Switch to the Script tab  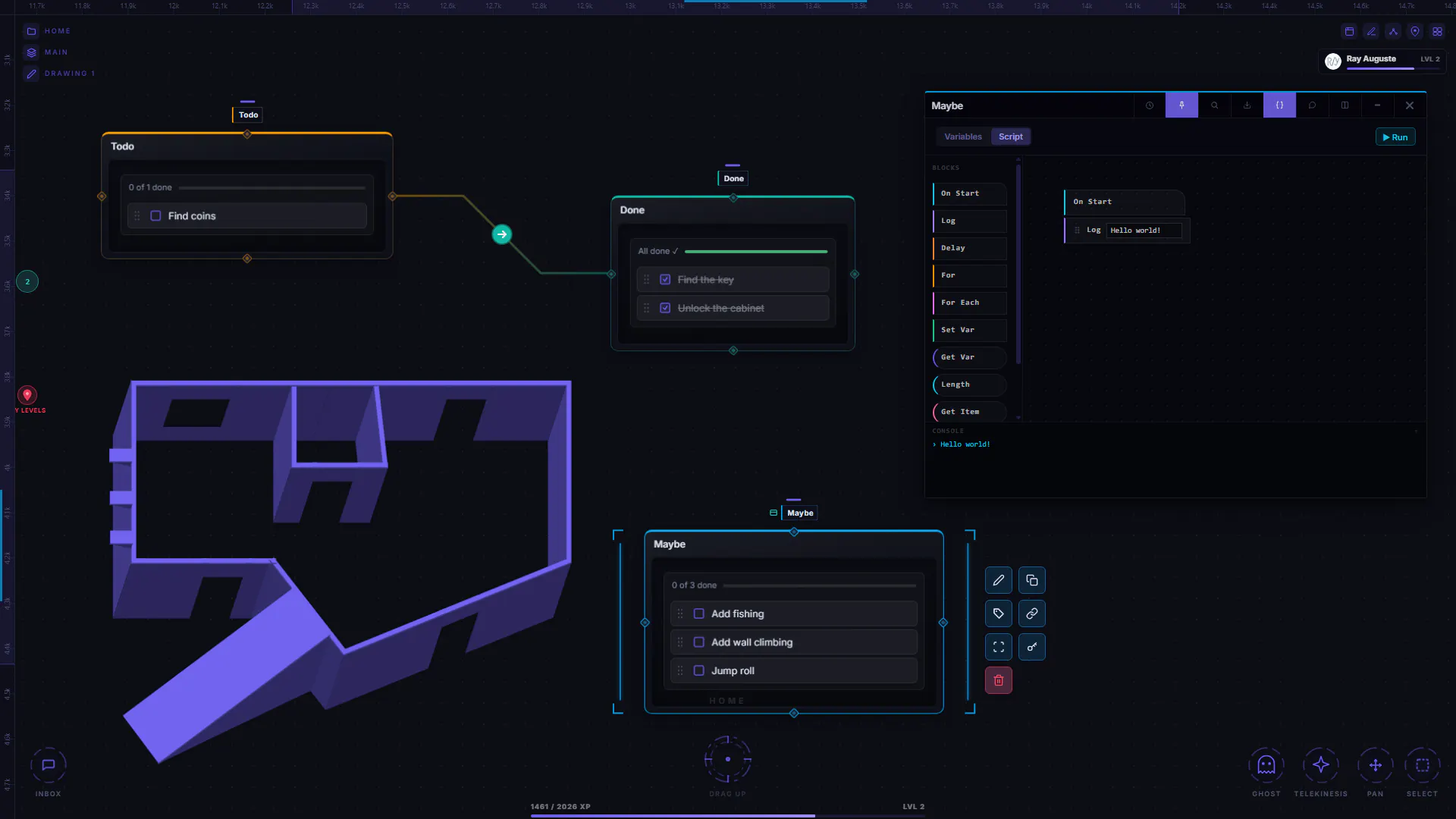[1011, 136]
